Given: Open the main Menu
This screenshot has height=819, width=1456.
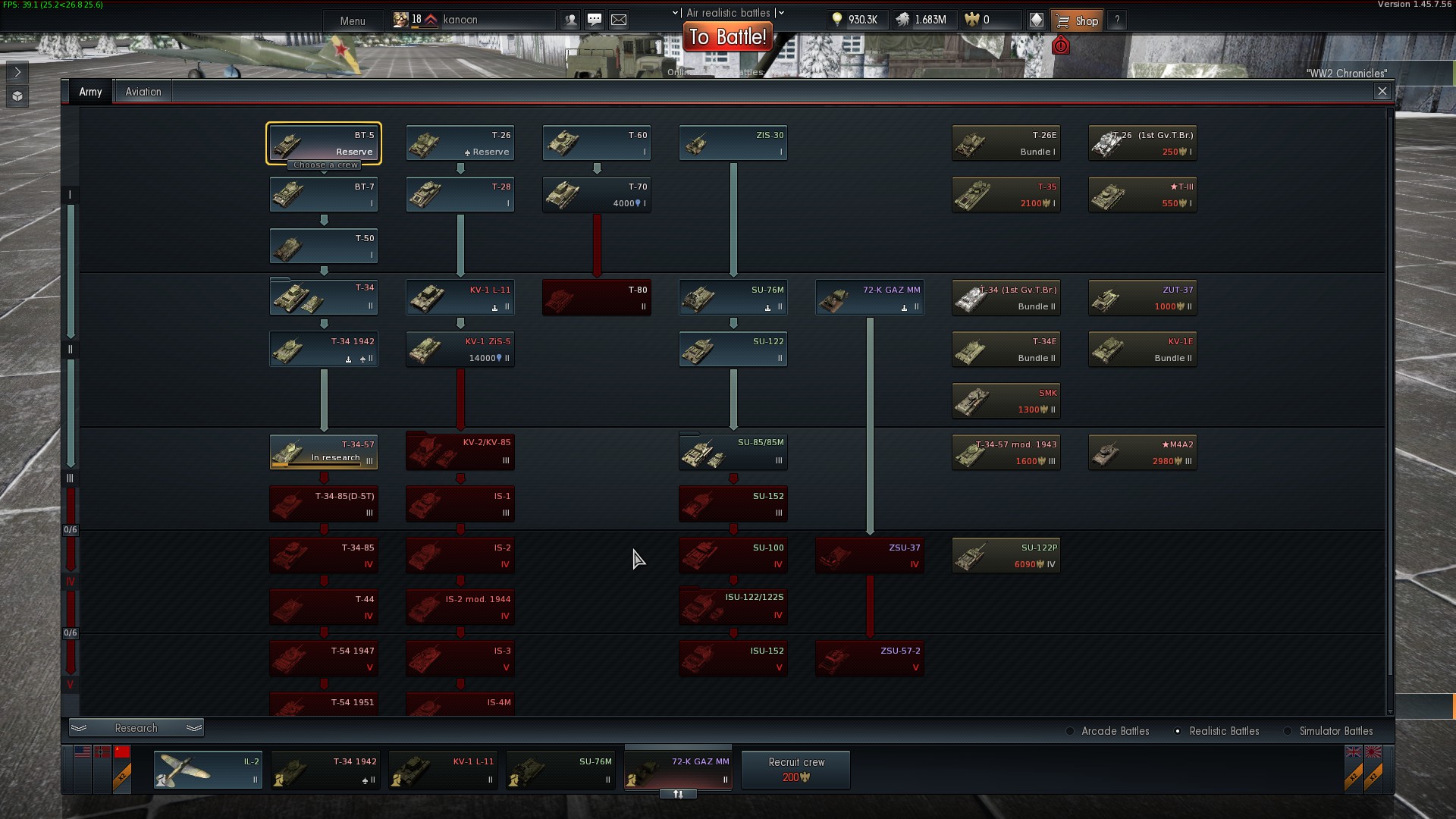Looking at the screenshot, I should [353, 21].
